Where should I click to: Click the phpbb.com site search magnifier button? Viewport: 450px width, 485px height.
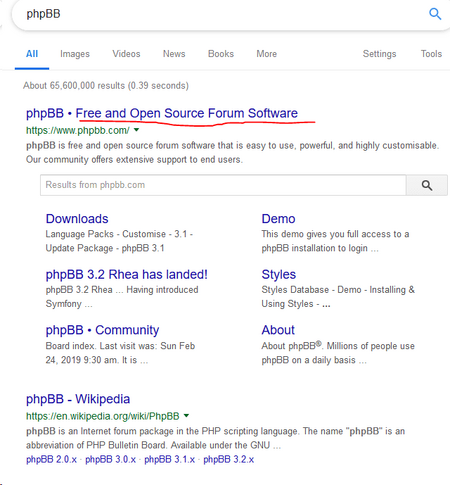pyautogui.click(x=427, y=185)
